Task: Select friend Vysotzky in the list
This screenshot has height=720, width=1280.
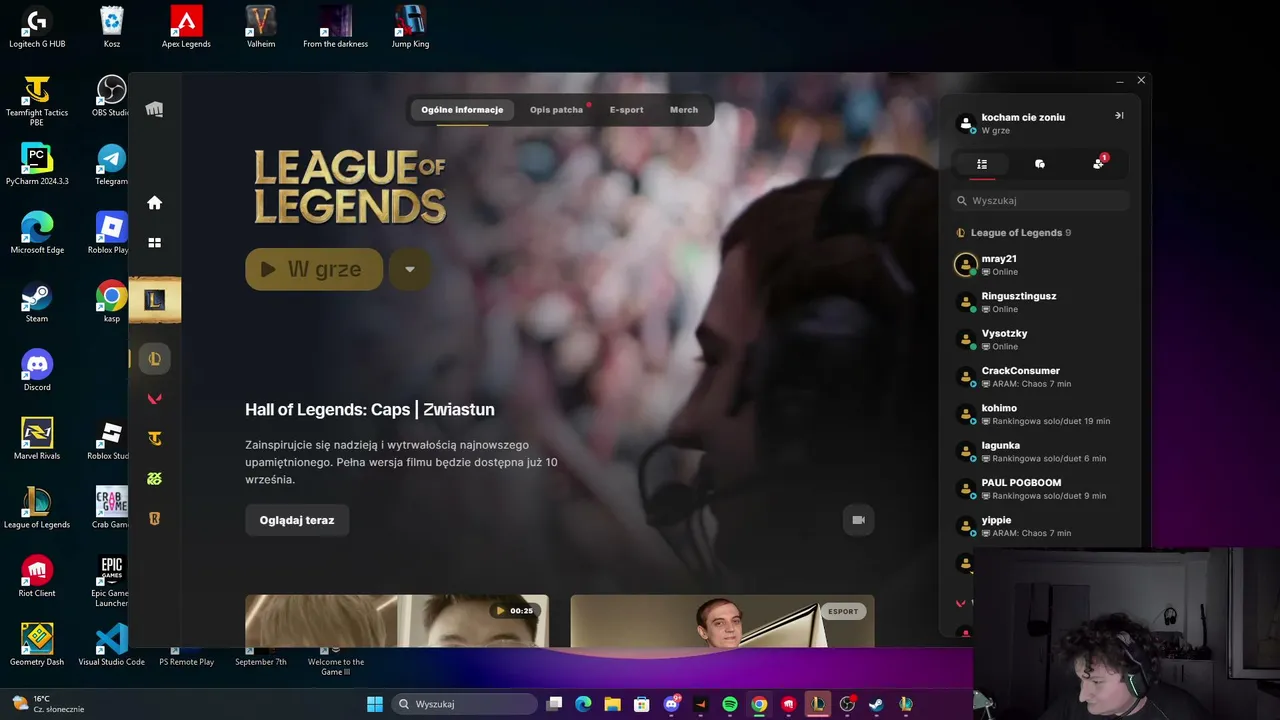Action: pos(1040,339)
